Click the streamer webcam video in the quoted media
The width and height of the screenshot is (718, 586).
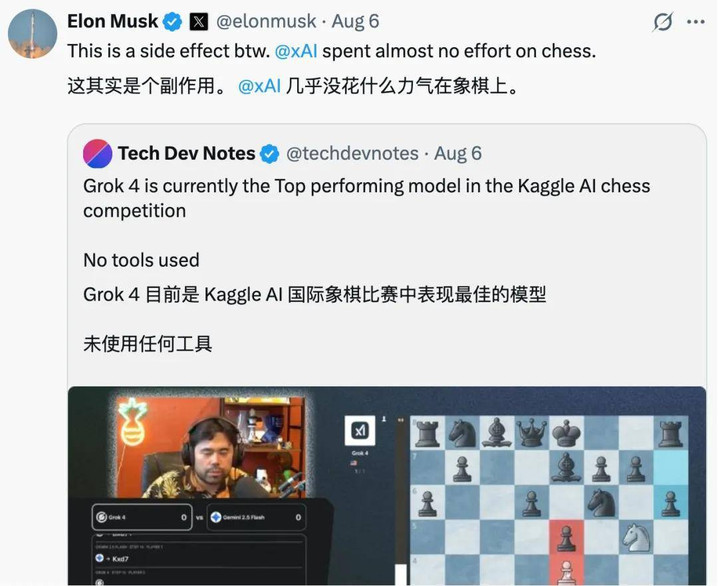tap(210, 447)
